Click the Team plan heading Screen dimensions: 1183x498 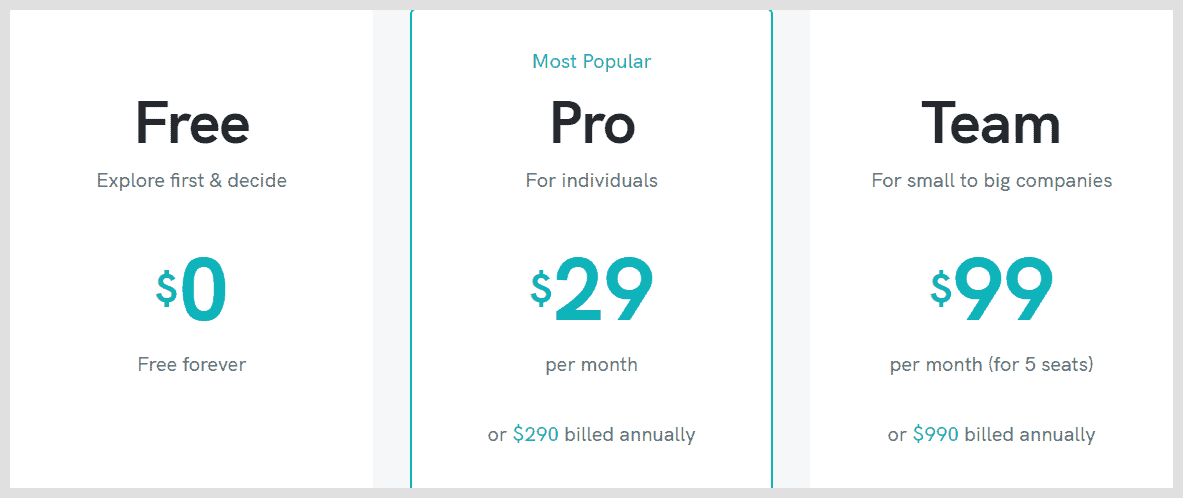click(991, 123)
